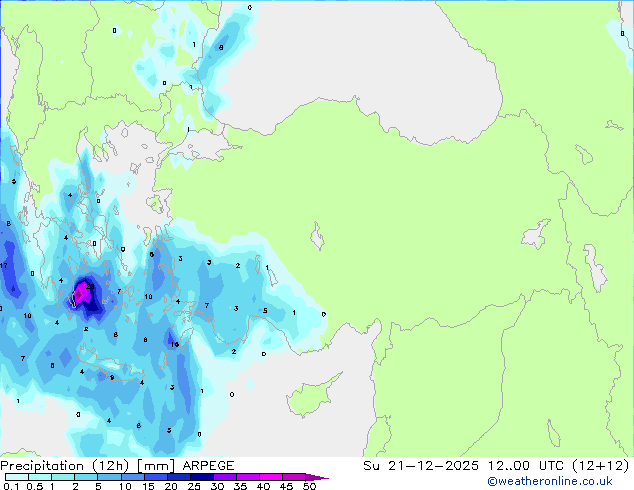634x490 pixels.
Task: Click the 35–40 mm legend color swatch
Action: 247,477
